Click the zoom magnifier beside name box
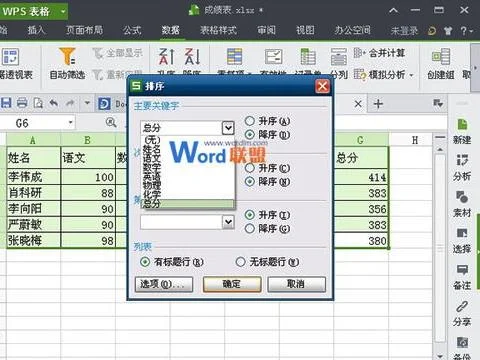The image size is (480, 360). pos(111,123)
